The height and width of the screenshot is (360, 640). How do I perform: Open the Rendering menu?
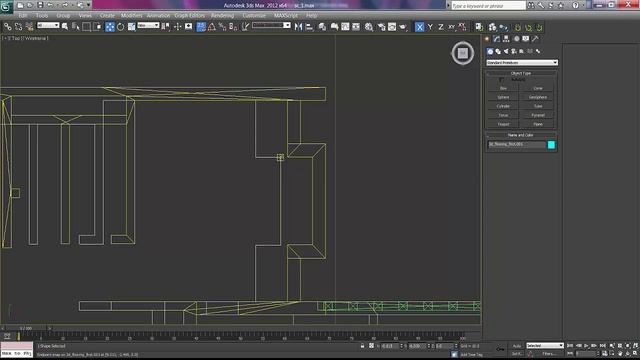pos(222,16)
